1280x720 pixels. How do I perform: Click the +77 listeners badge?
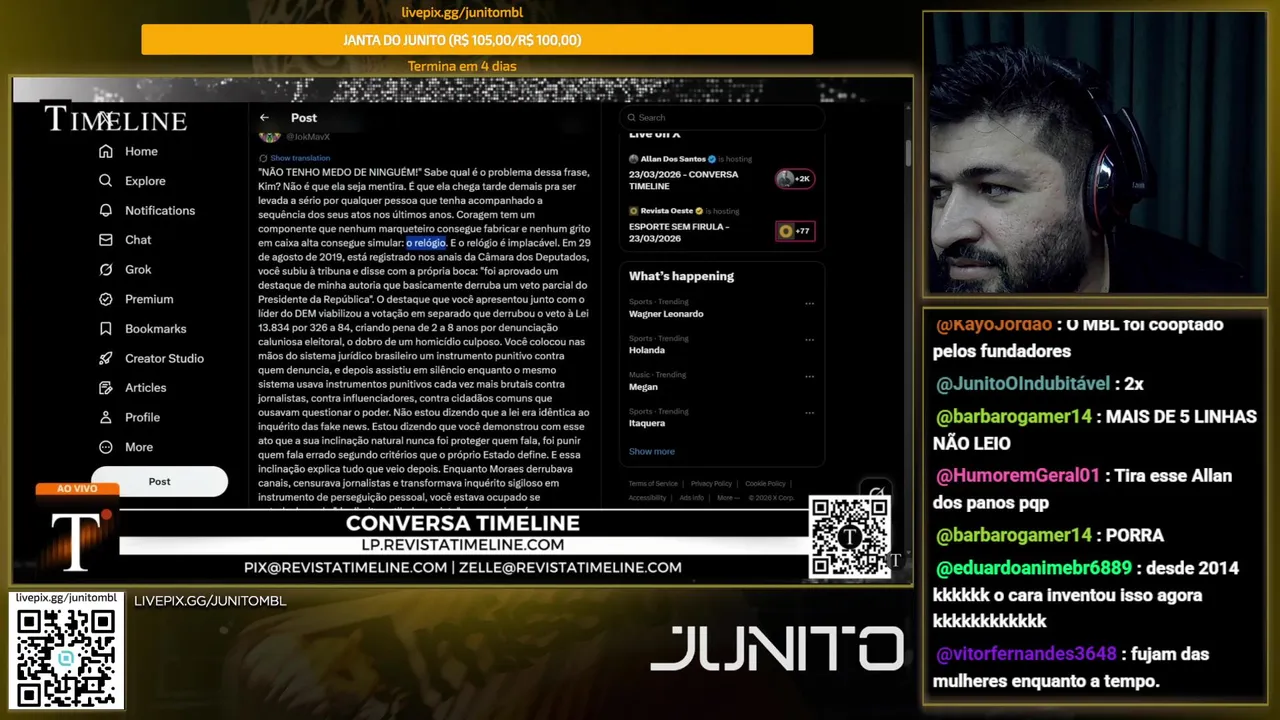tap(795, 231)
